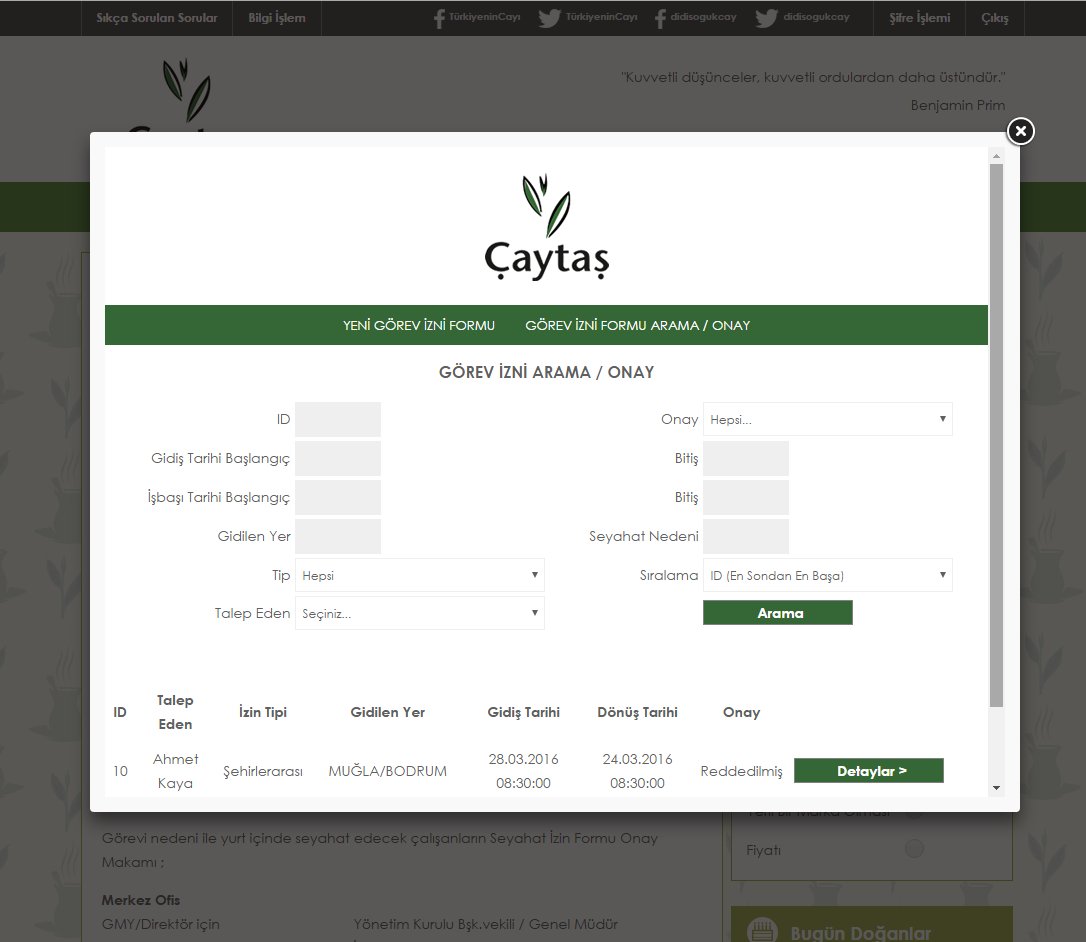The image size is (1086, 942).
Task: Click Şehirlerarası cell in results row
Action: pyautogui.click(x=262, y=771)
